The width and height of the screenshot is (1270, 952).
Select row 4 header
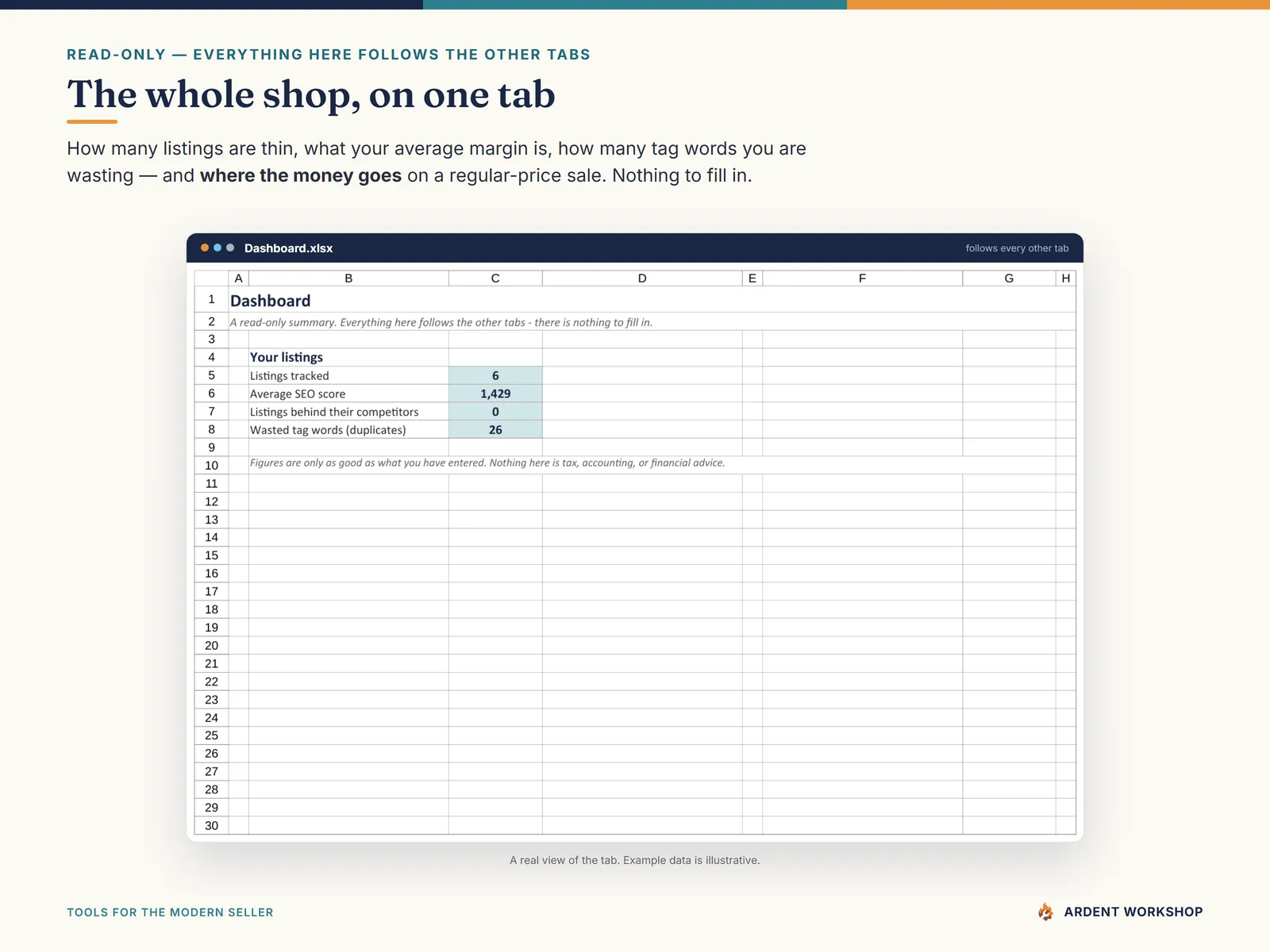click(x=211, y=357)
